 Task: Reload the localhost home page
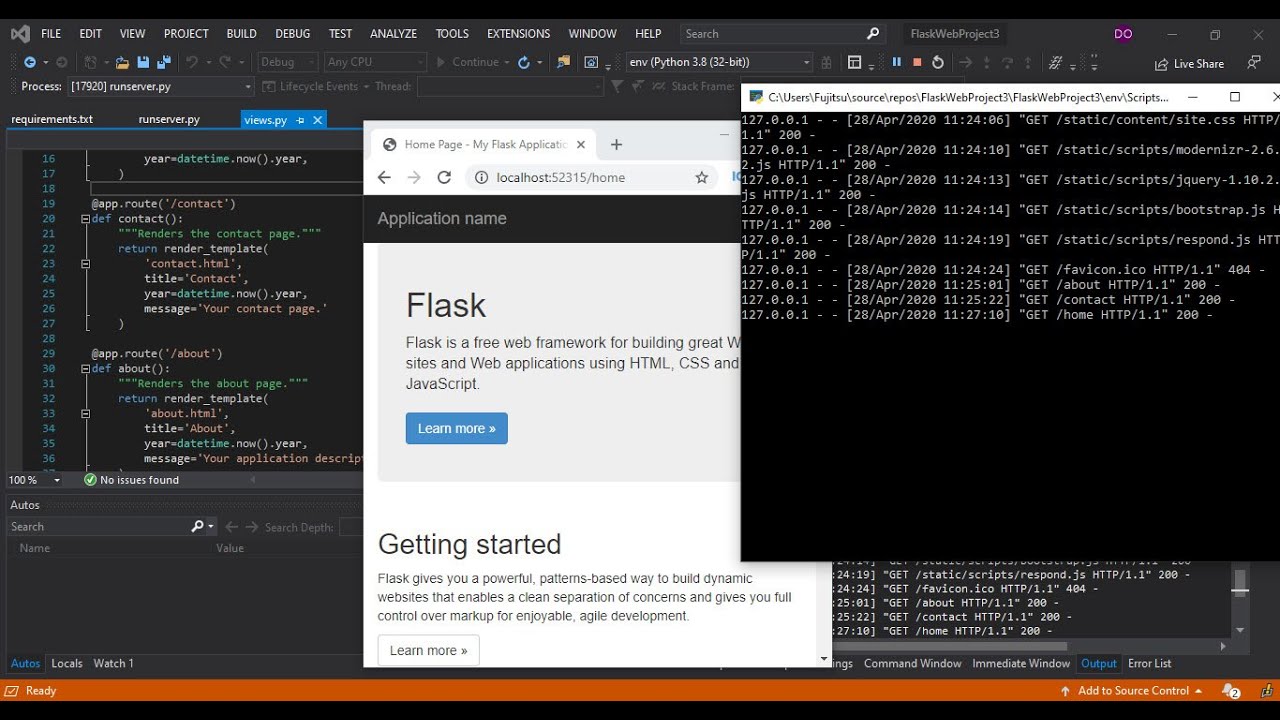[x=444, y=177]
